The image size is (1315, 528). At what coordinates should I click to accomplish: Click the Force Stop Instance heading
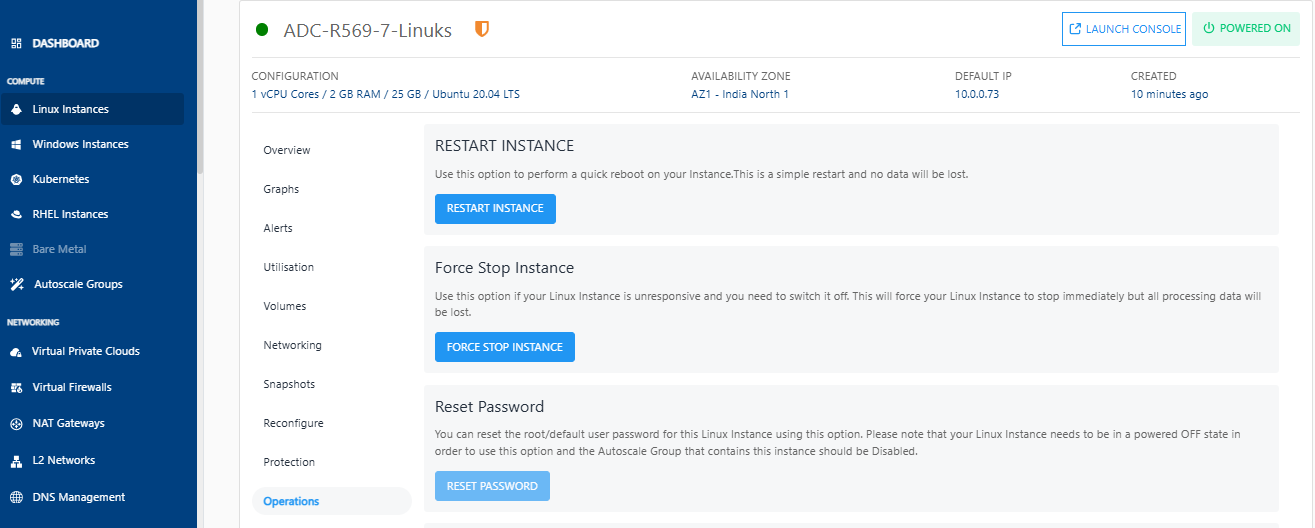tap(504, 268)
